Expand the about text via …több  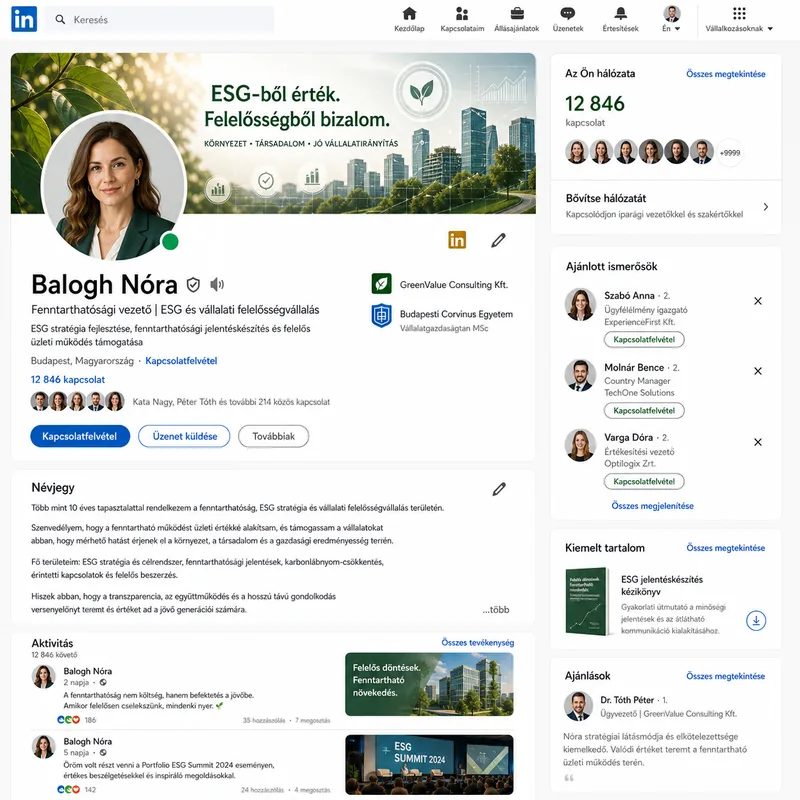[x=496, y=610]
